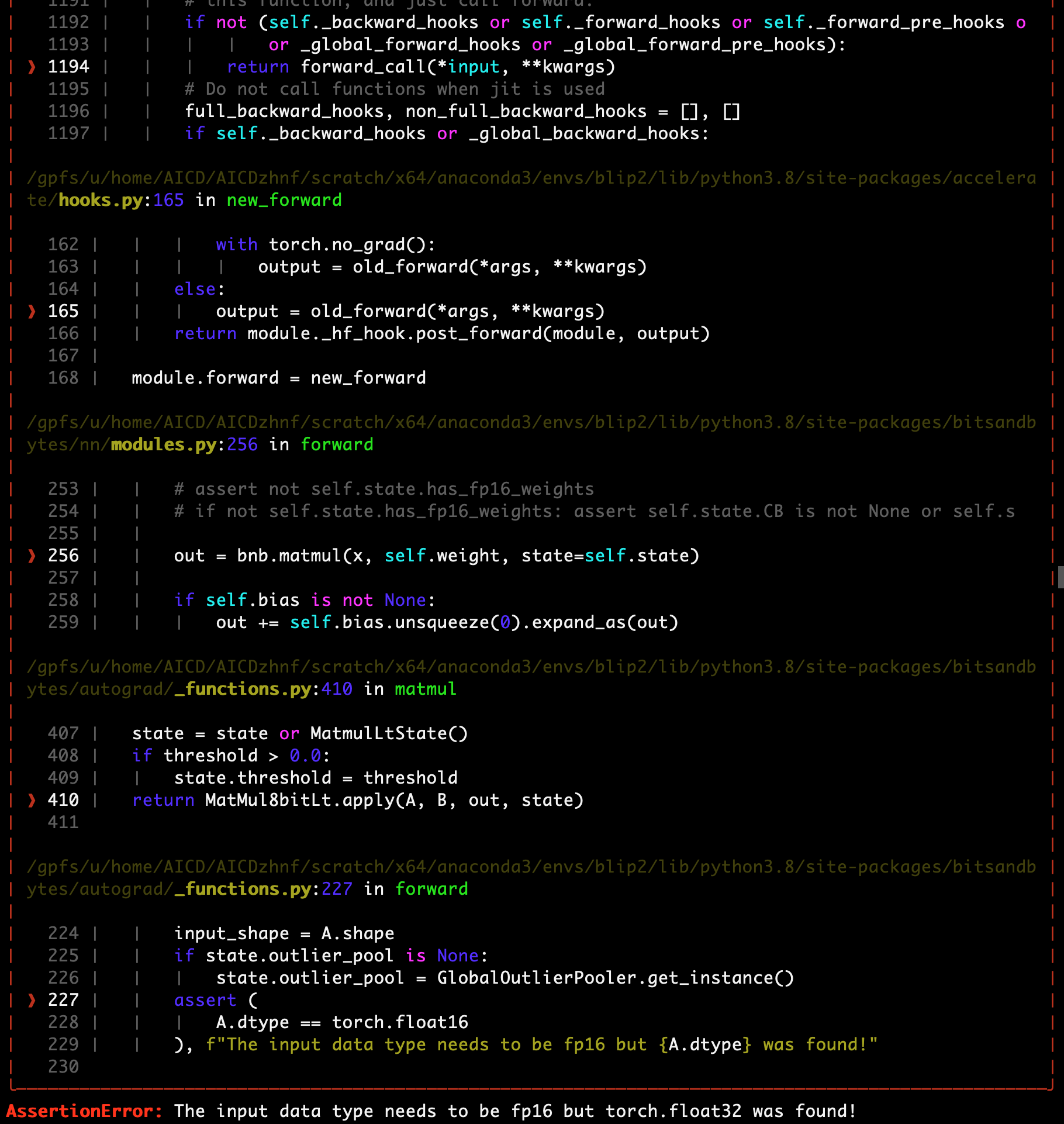
Task: Click line number 165 after hooks.py
Action: [x=169, y=200]
